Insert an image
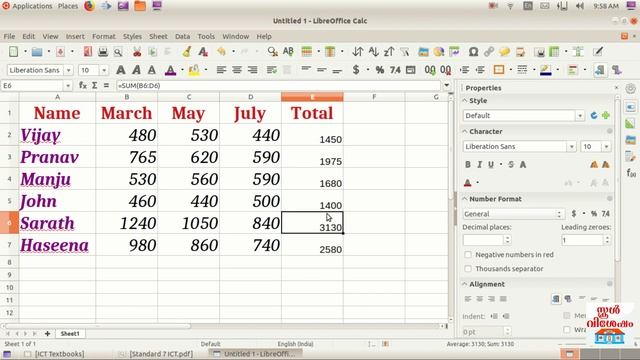 [x=423, y=52]
